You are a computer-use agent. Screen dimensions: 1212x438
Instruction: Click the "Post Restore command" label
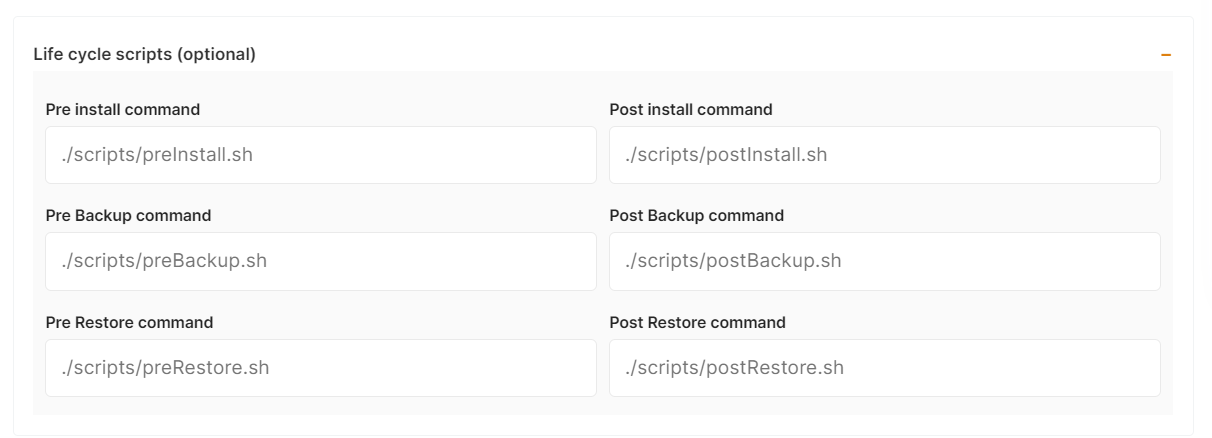[697, 322]
